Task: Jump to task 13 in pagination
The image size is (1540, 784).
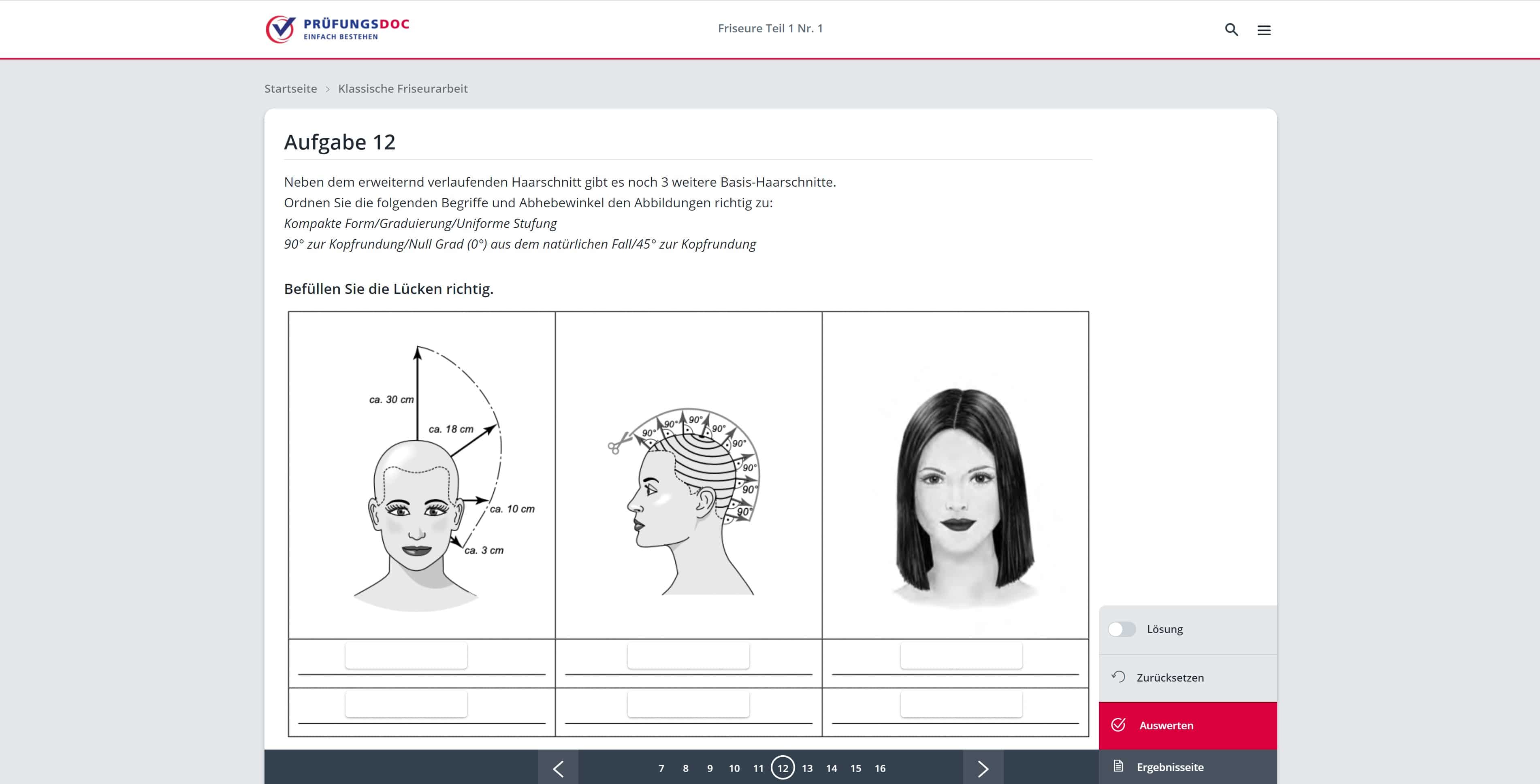Action: click(x=807, y=769)
